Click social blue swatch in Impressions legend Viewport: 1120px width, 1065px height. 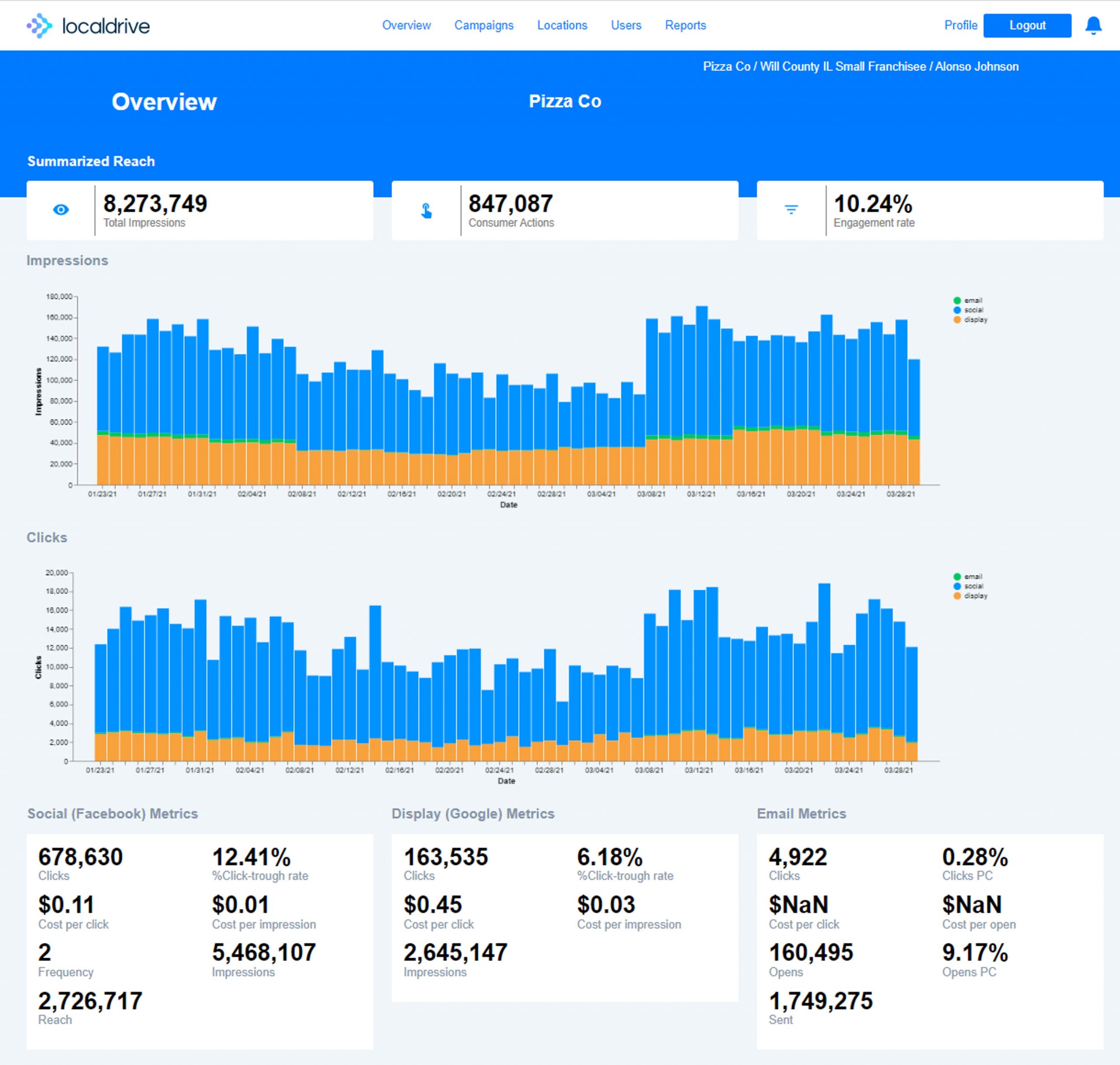tap(957, 310)
